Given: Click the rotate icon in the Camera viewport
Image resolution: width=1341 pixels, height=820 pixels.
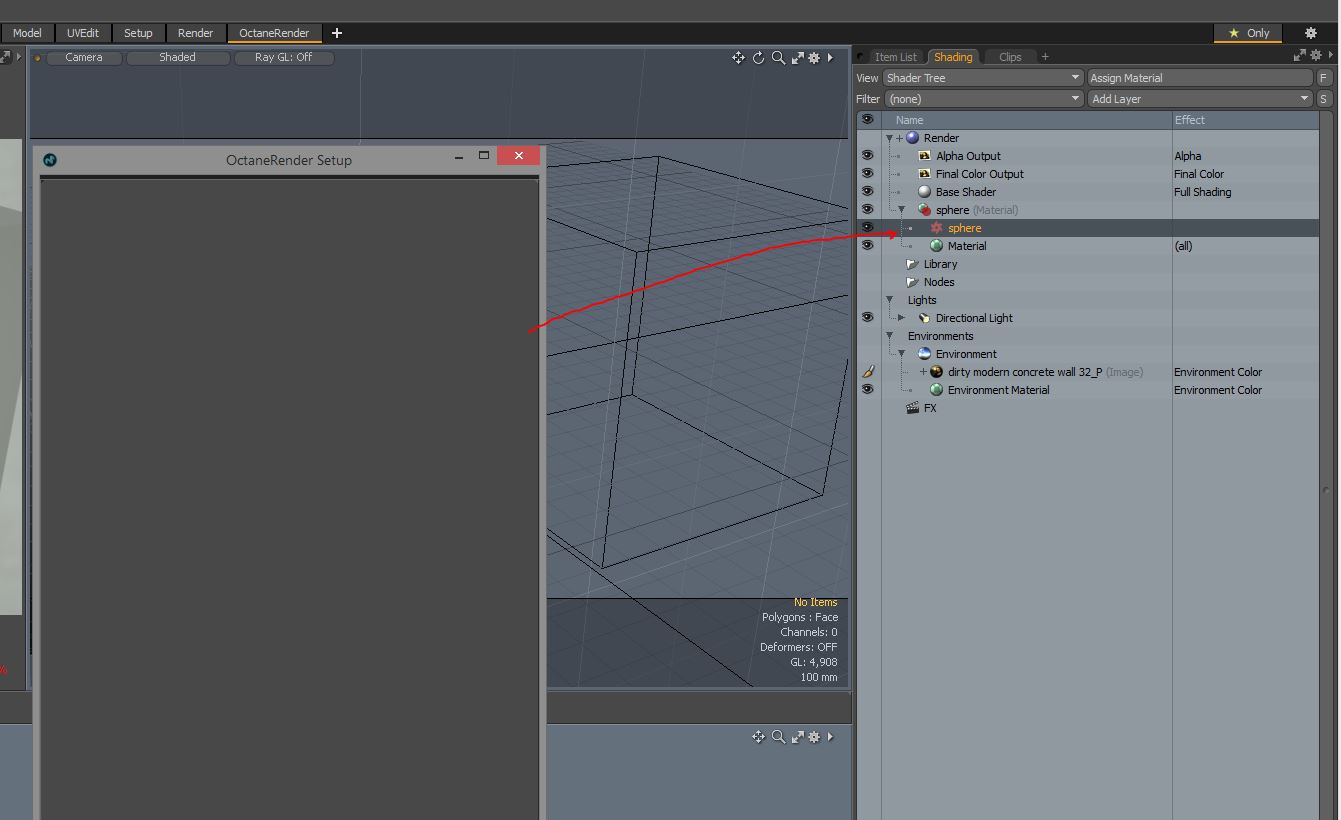Looking at the screenshot, I should point(758,58).
